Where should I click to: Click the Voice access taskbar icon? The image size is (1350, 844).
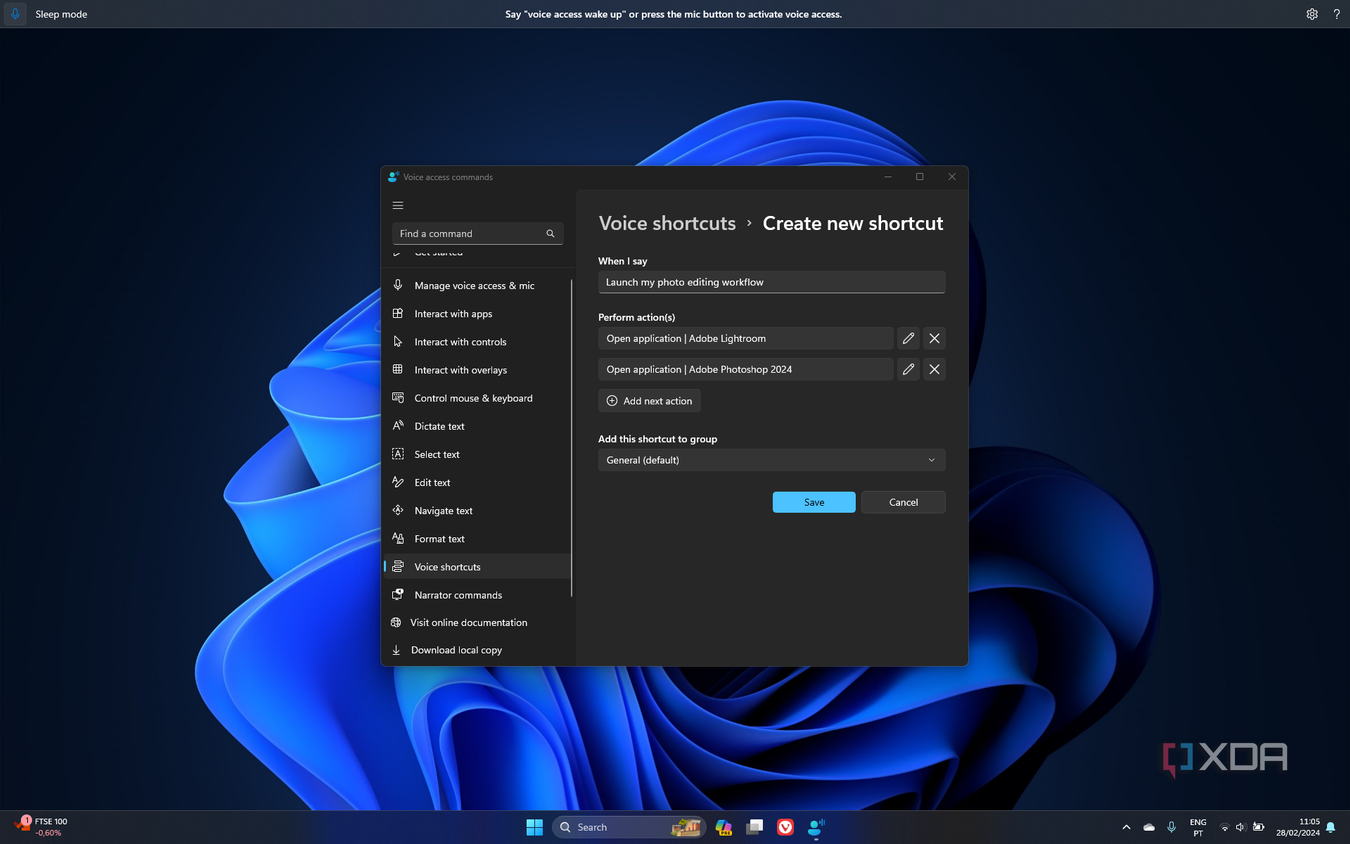point(816,827)
